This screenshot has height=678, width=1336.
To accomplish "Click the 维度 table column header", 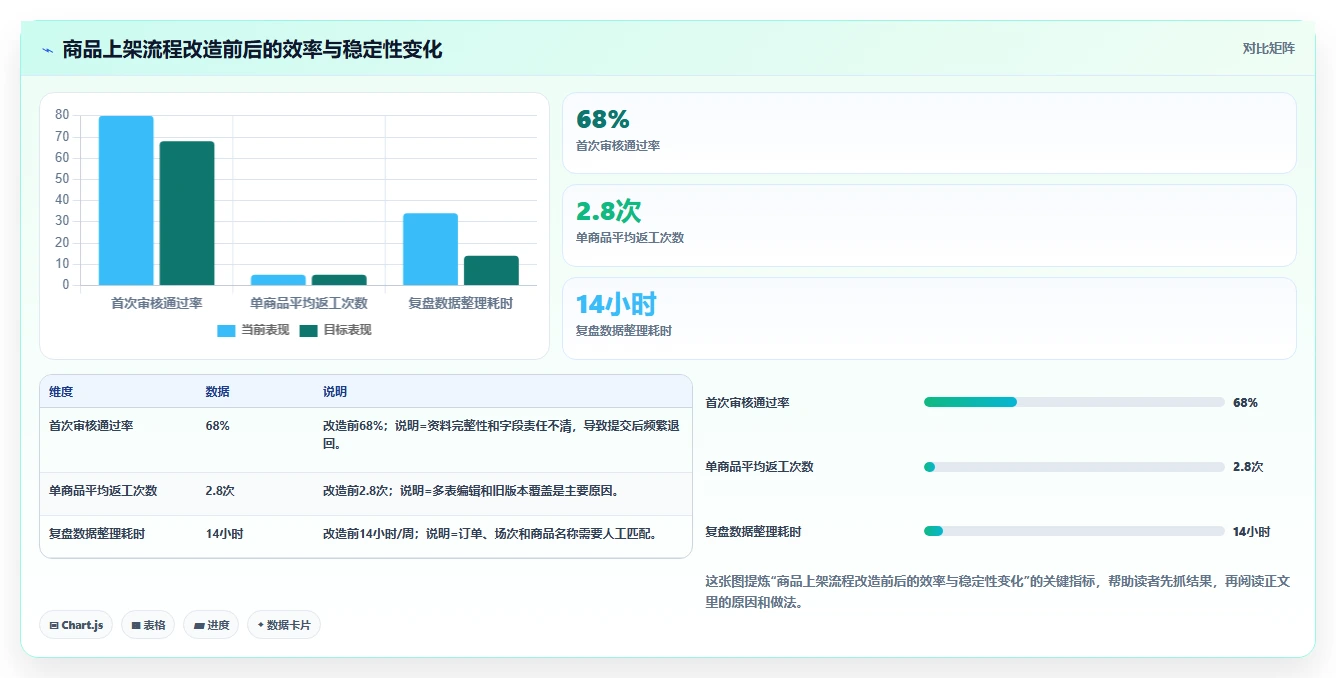I will point(61,392).
